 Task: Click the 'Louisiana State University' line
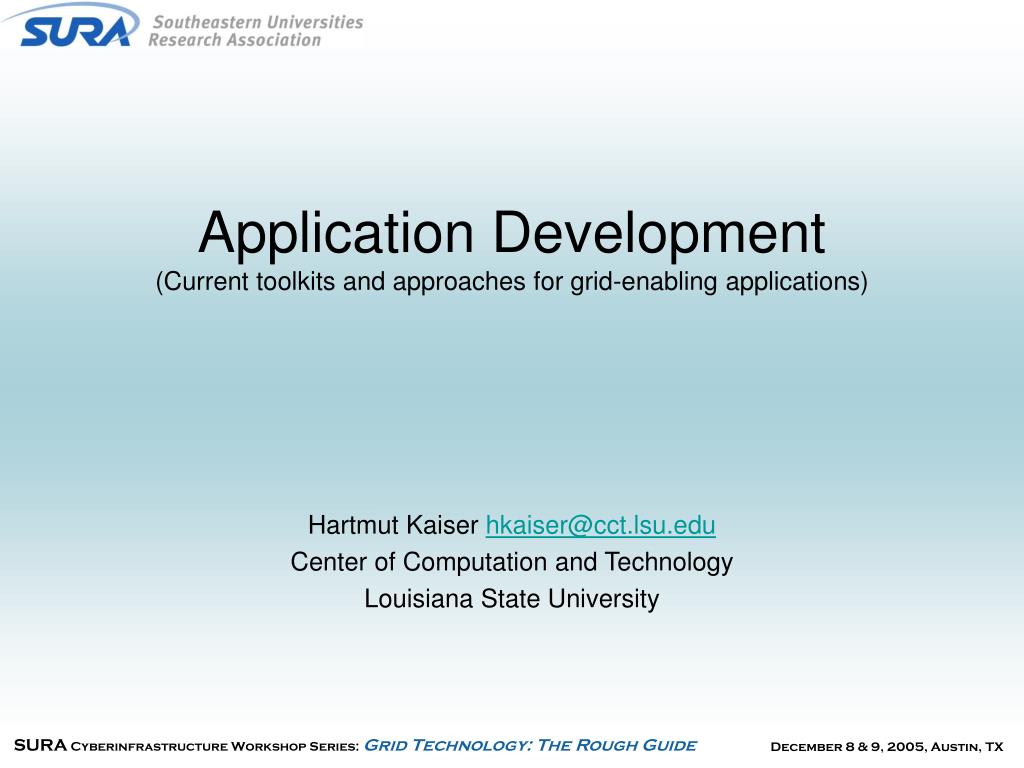(x=512, y=599)
